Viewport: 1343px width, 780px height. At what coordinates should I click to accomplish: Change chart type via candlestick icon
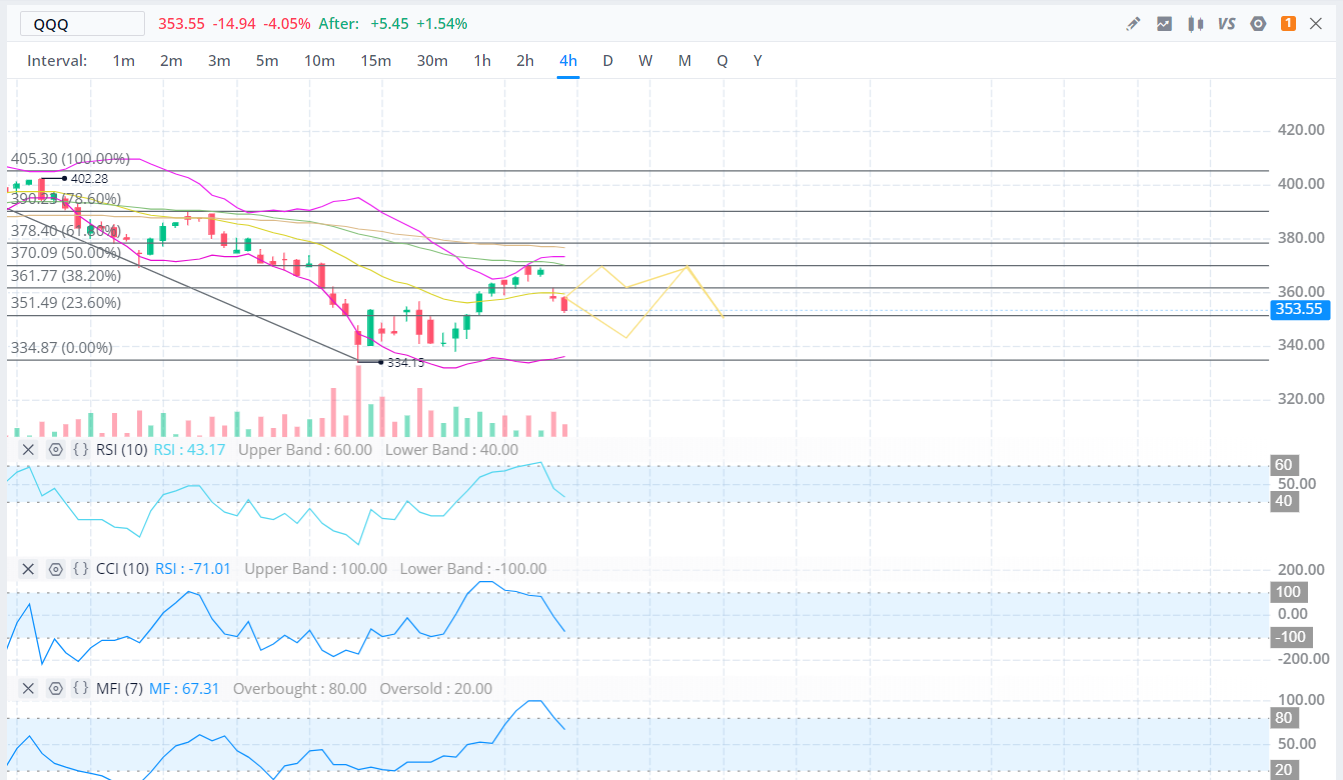(x=1195, y=23)
